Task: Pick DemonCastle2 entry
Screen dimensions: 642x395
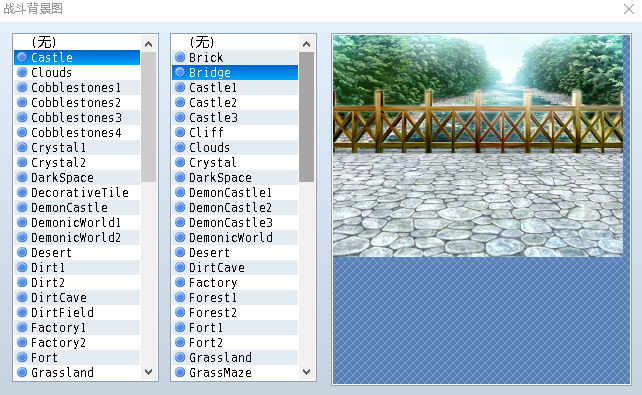Action: click(235, 208)
